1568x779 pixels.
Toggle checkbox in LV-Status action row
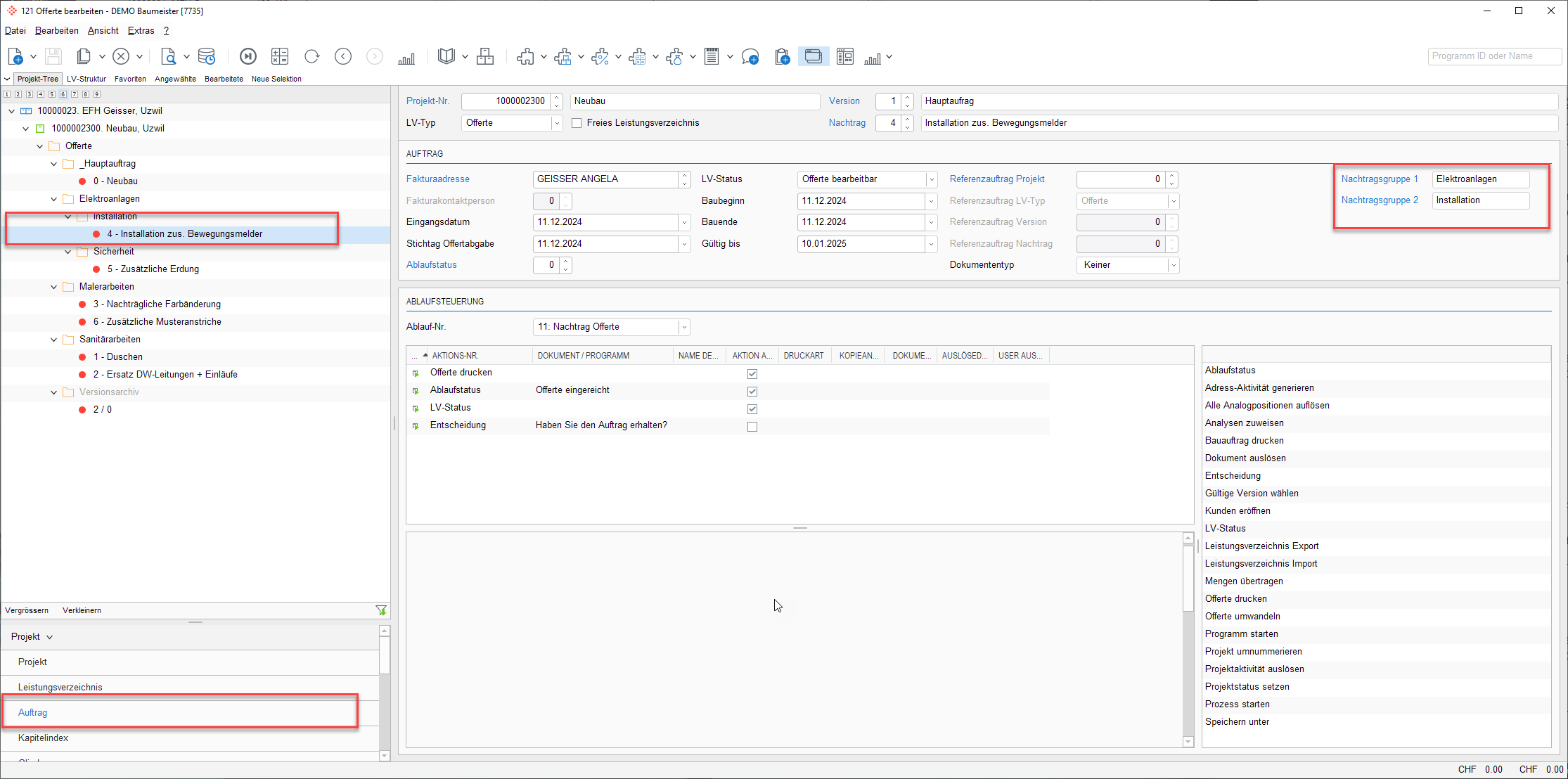[752, 409]
